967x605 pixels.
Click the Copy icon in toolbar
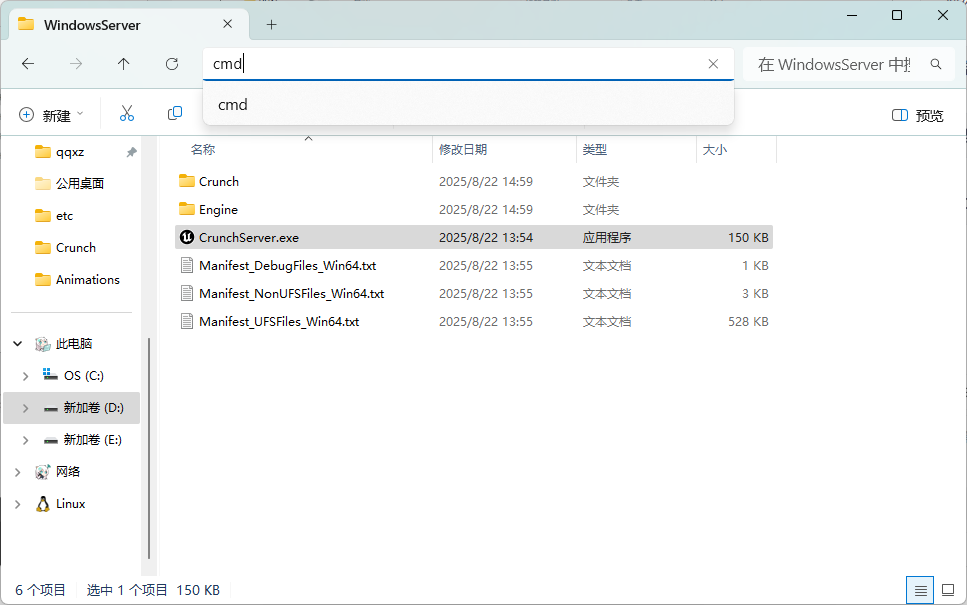pos(175,115)
